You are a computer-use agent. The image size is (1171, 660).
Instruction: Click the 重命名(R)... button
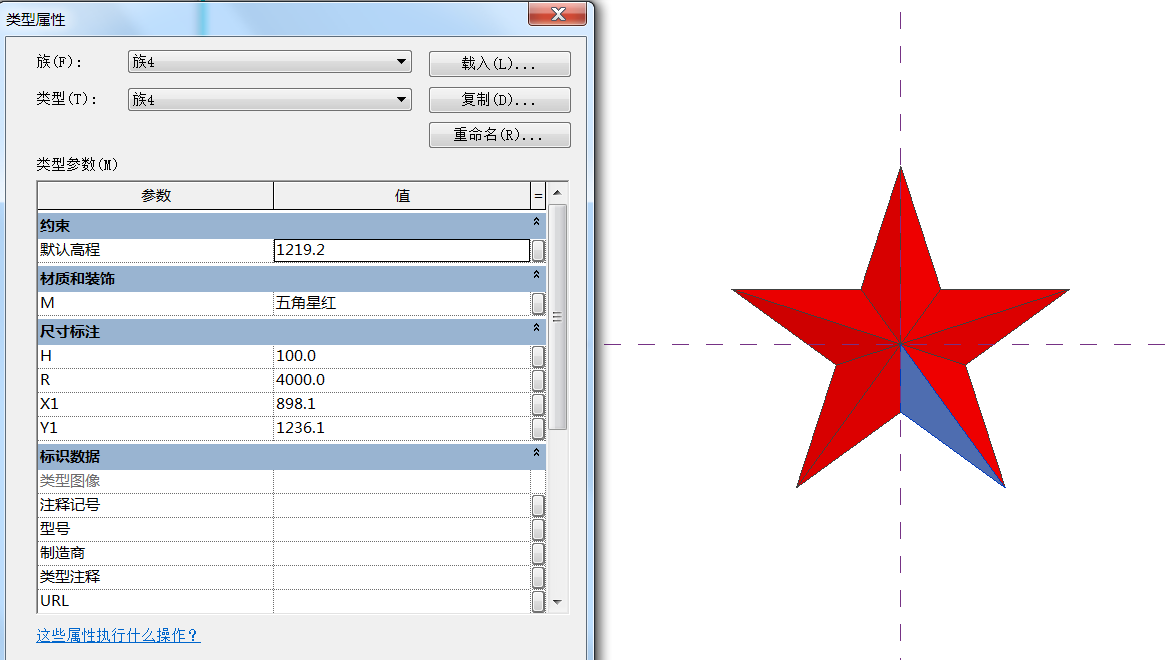tap(500, 135)
